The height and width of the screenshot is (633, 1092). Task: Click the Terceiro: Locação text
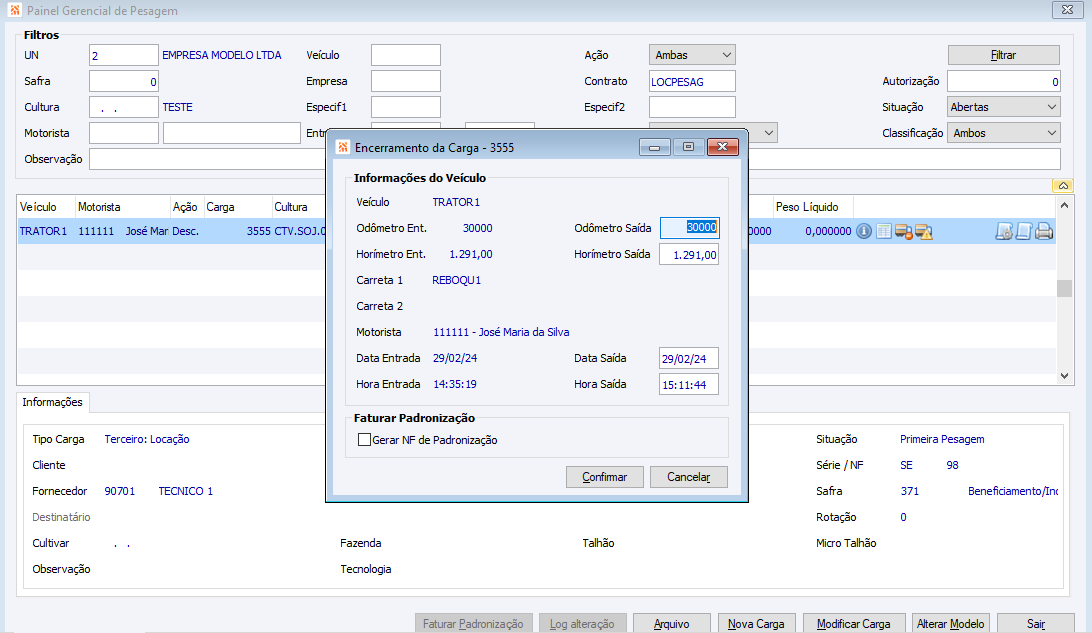[147, 439]
